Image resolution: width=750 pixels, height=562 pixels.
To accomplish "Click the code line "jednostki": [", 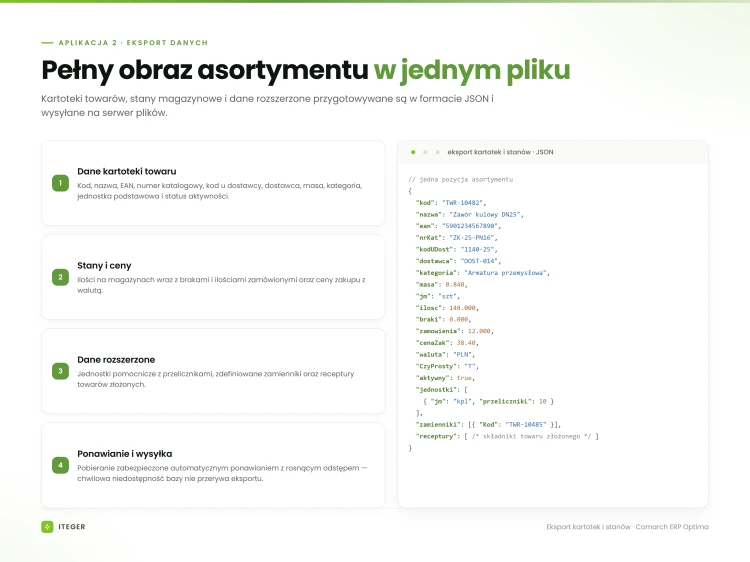I will click(441, 390).
